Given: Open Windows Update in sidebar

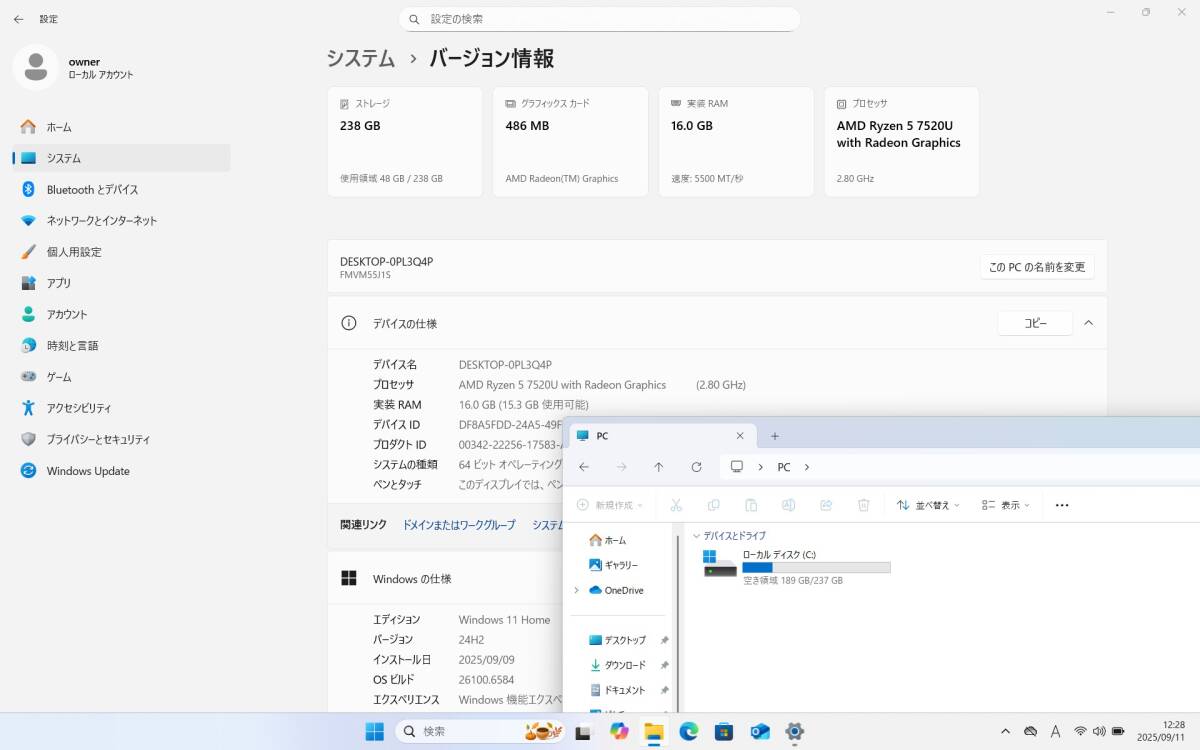Looking at the screenshot, I should pos(88,471).
